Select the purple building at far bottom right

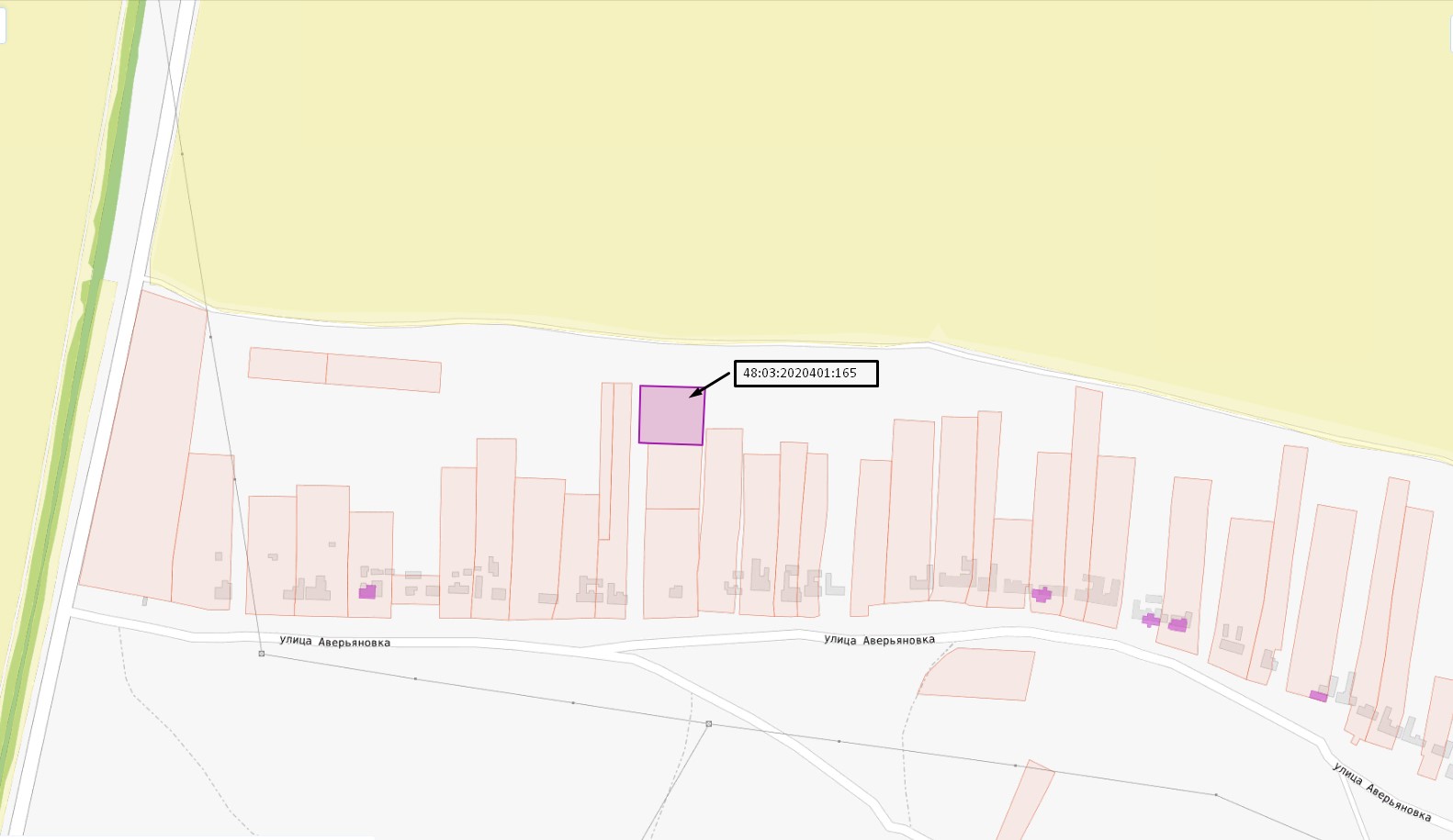(1318, 696)
